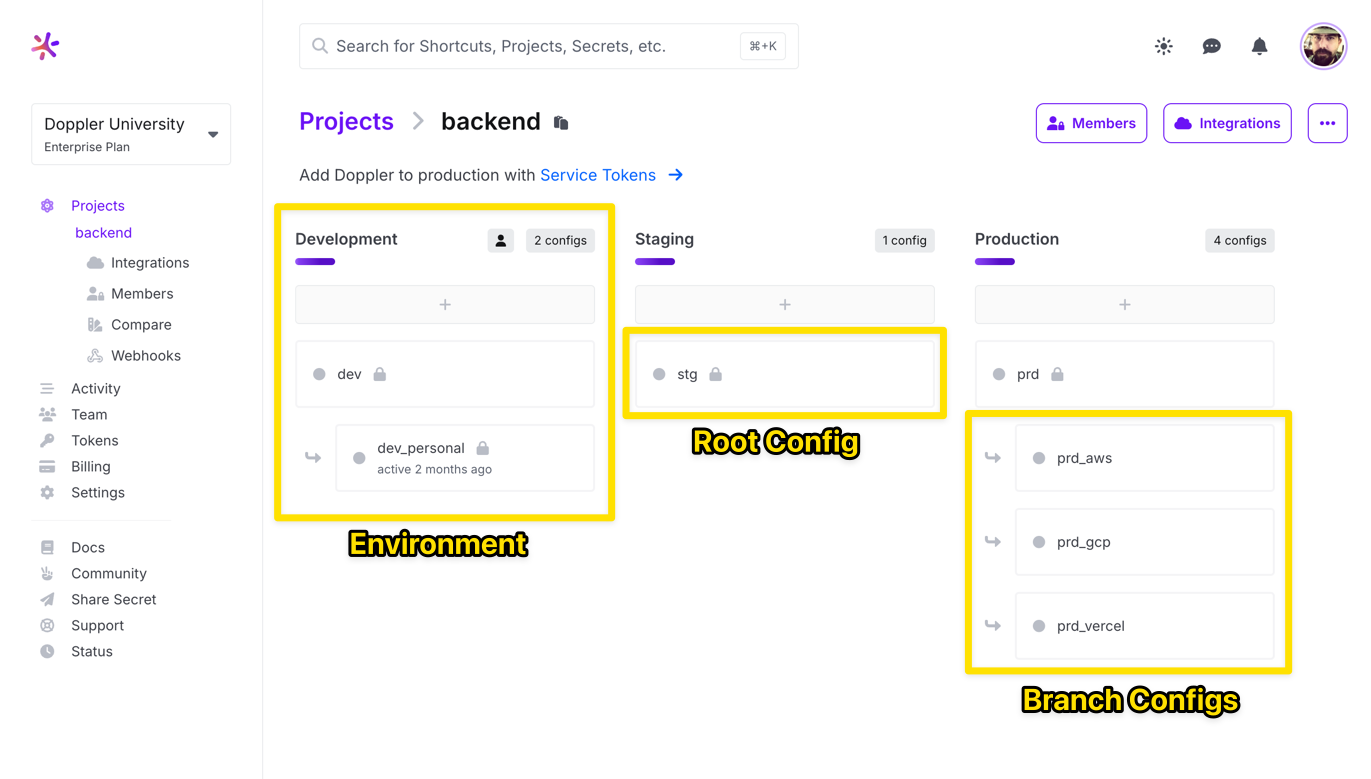Screen dimensions: 1371x779
Task: Open Compare in the sidebar
Action: [141, 325]
